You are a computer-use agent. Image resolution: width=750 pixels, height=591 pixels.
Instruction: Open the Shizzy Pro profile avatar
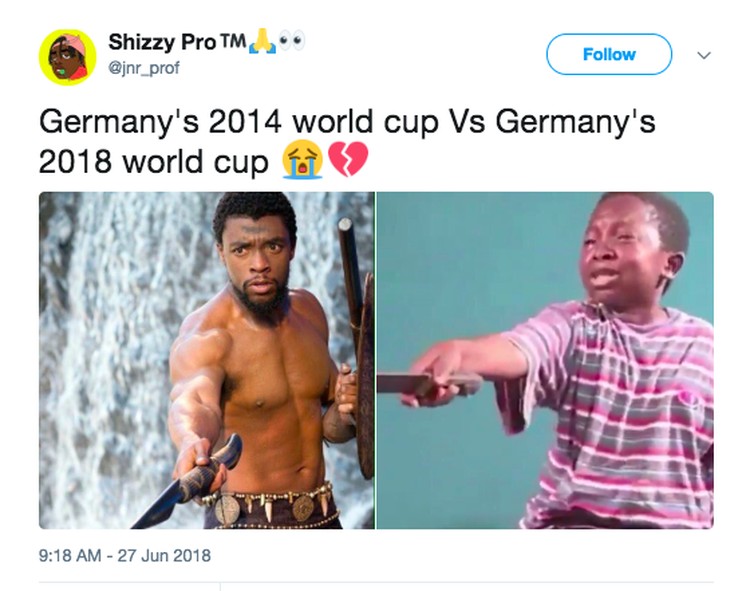67,57
